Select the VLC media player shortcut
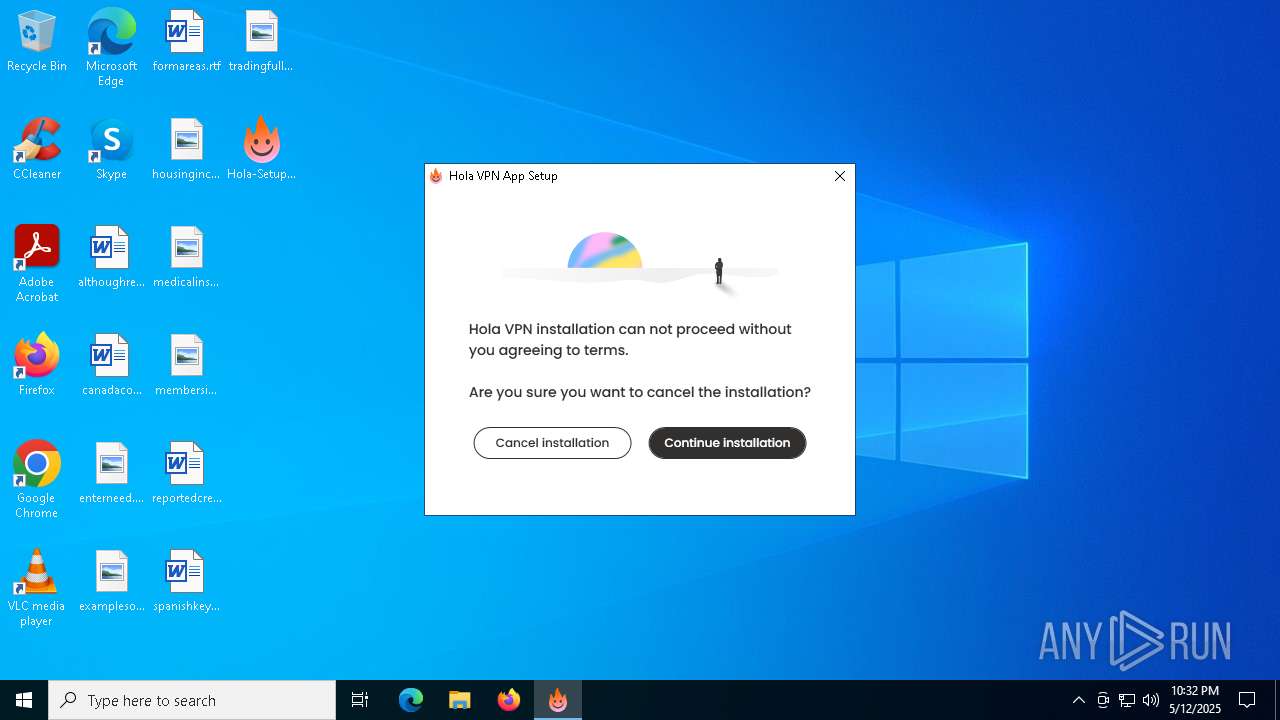The height and width of the screenshot is (720, 1280). click(x=37, y=588)
